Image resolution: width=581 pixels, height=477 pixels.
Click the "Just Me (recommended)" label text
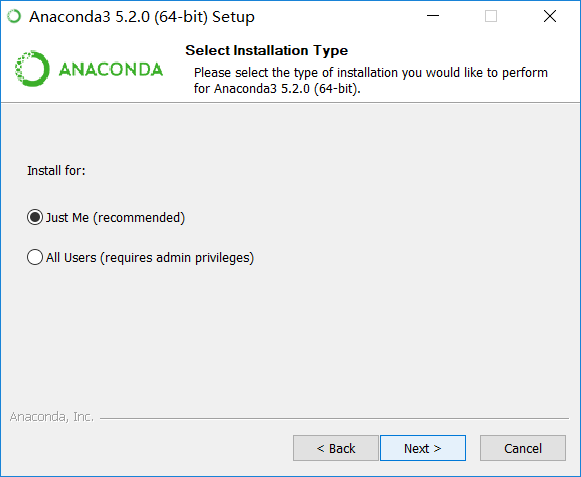click(x=115, y=218)
